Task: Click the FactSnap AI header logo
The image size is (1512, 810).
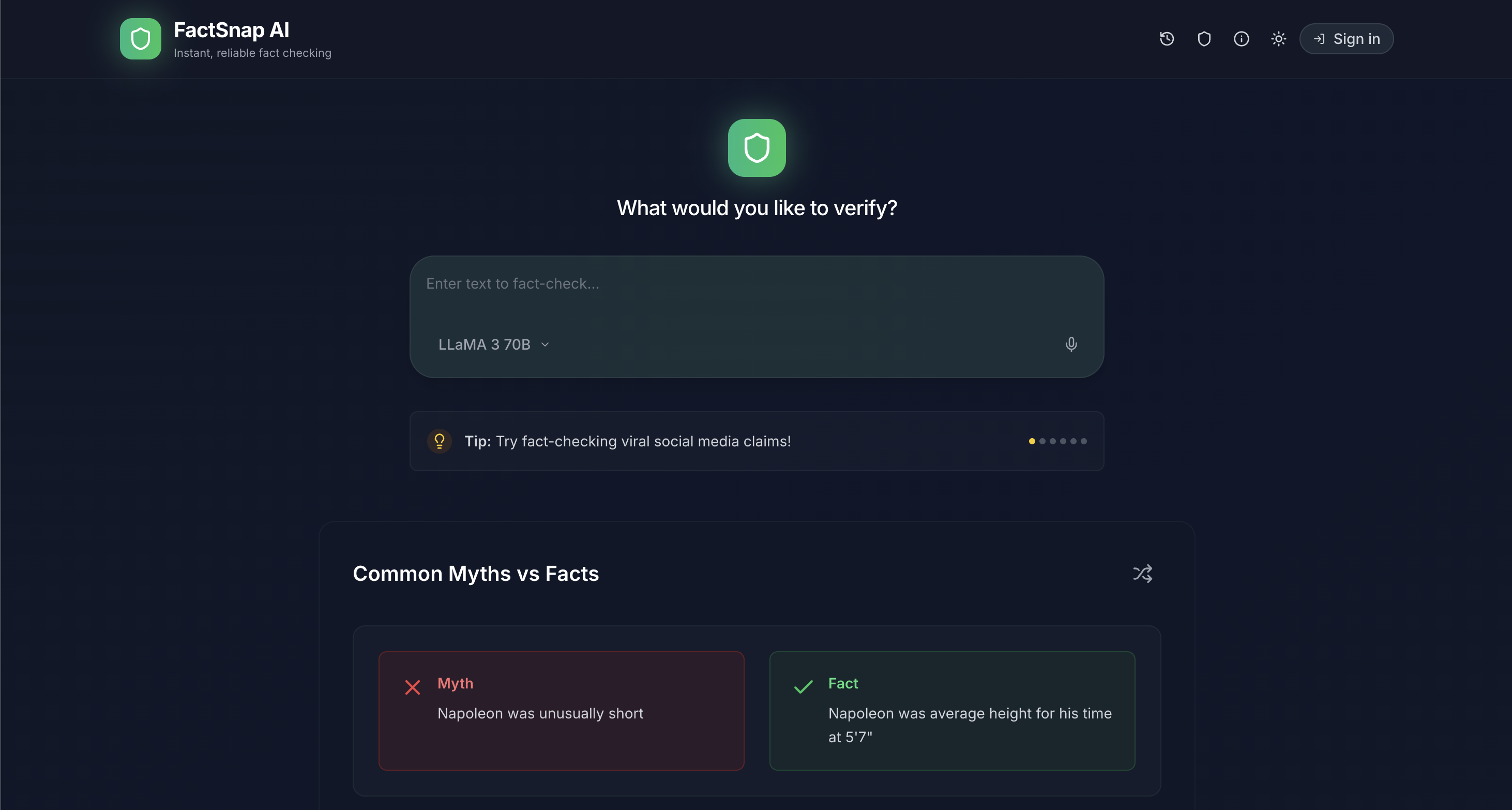Action: tap(140, 39)
